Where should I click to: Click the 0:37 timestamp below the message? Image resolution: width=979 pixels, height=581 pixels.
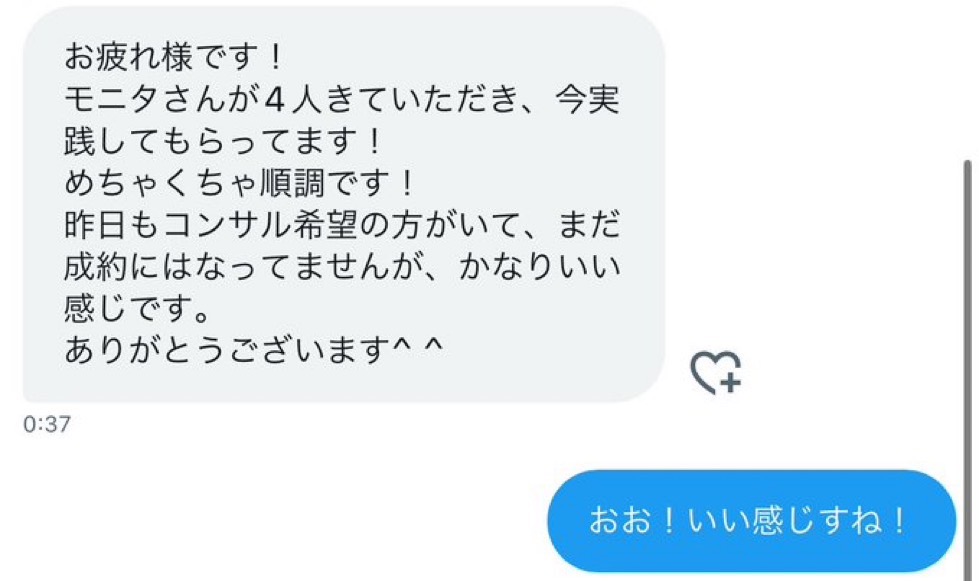coord(47,424)
